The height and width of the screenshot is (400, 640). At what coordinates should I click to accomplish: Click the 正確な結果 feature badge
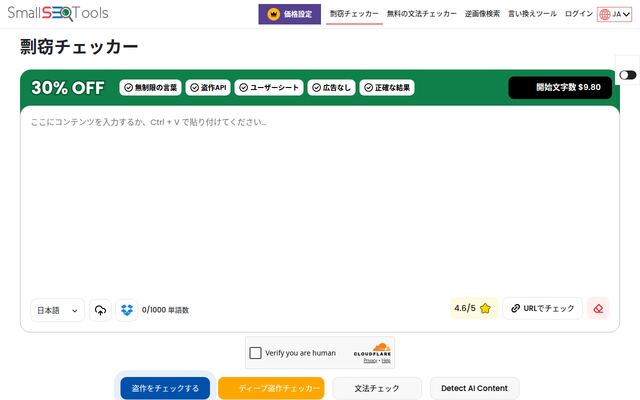tap(387, 88)
